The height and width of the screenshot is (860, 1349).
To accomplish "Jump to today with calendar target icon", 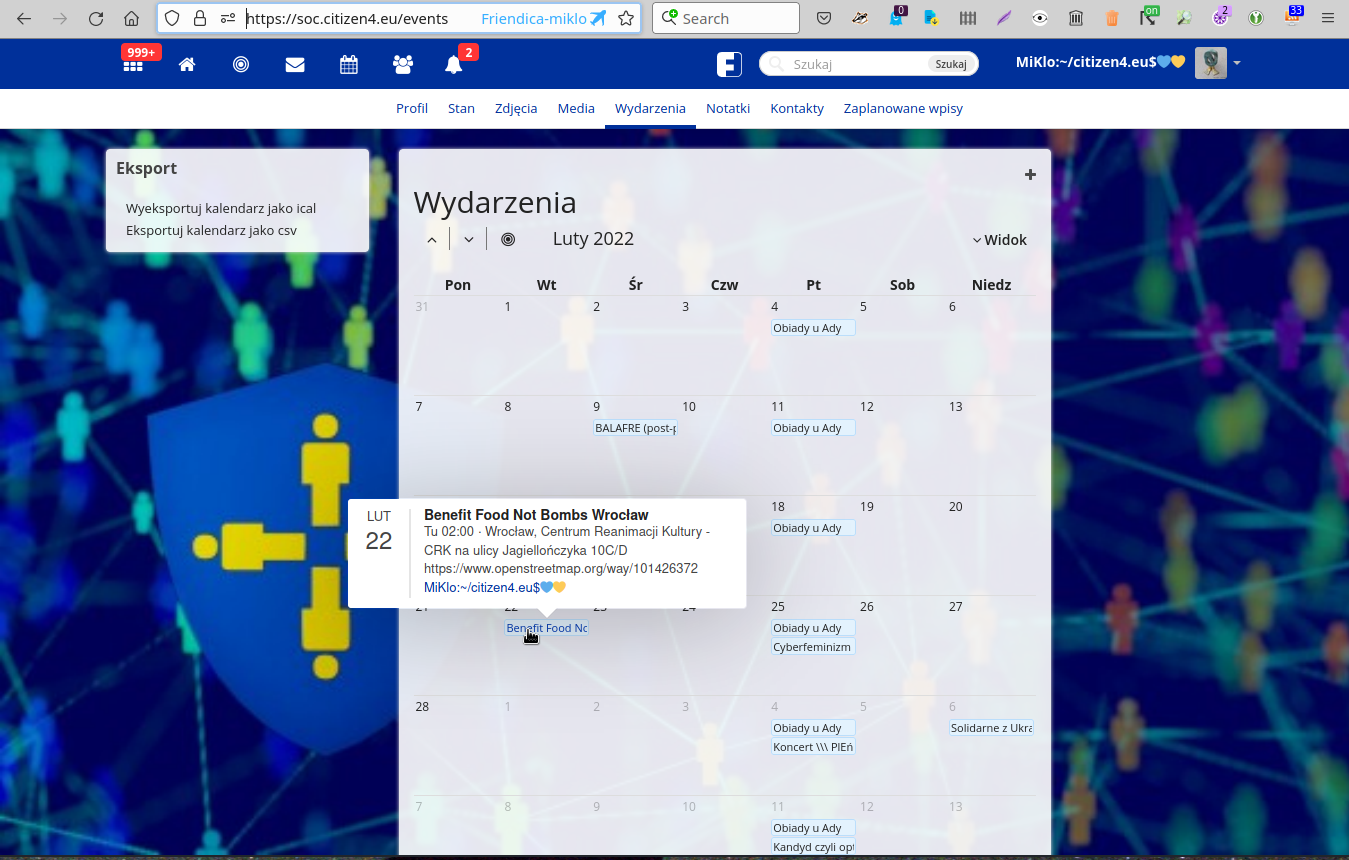I will [508, 239].
